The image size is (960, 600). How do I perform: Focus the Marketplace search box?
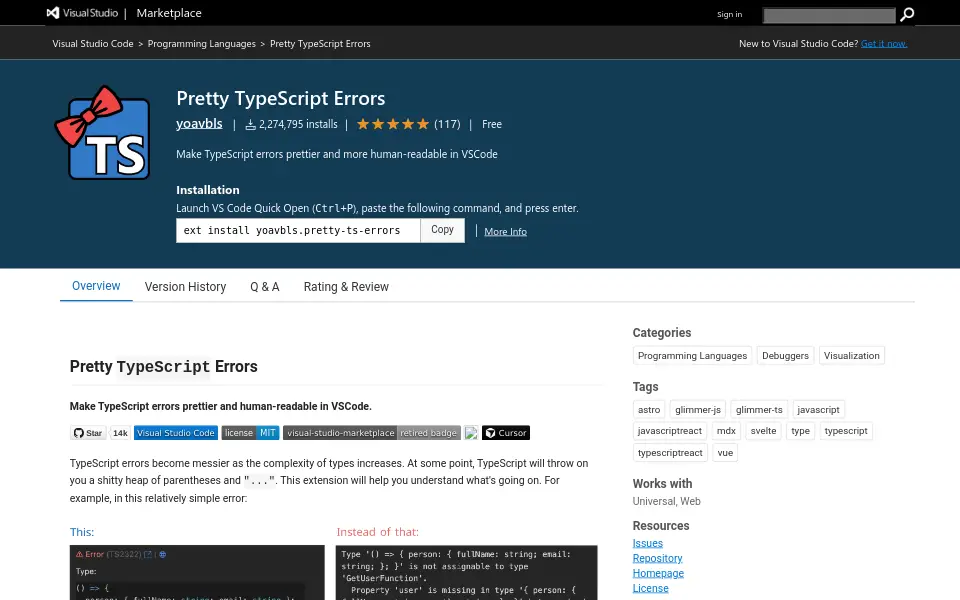tap(829, 15)
